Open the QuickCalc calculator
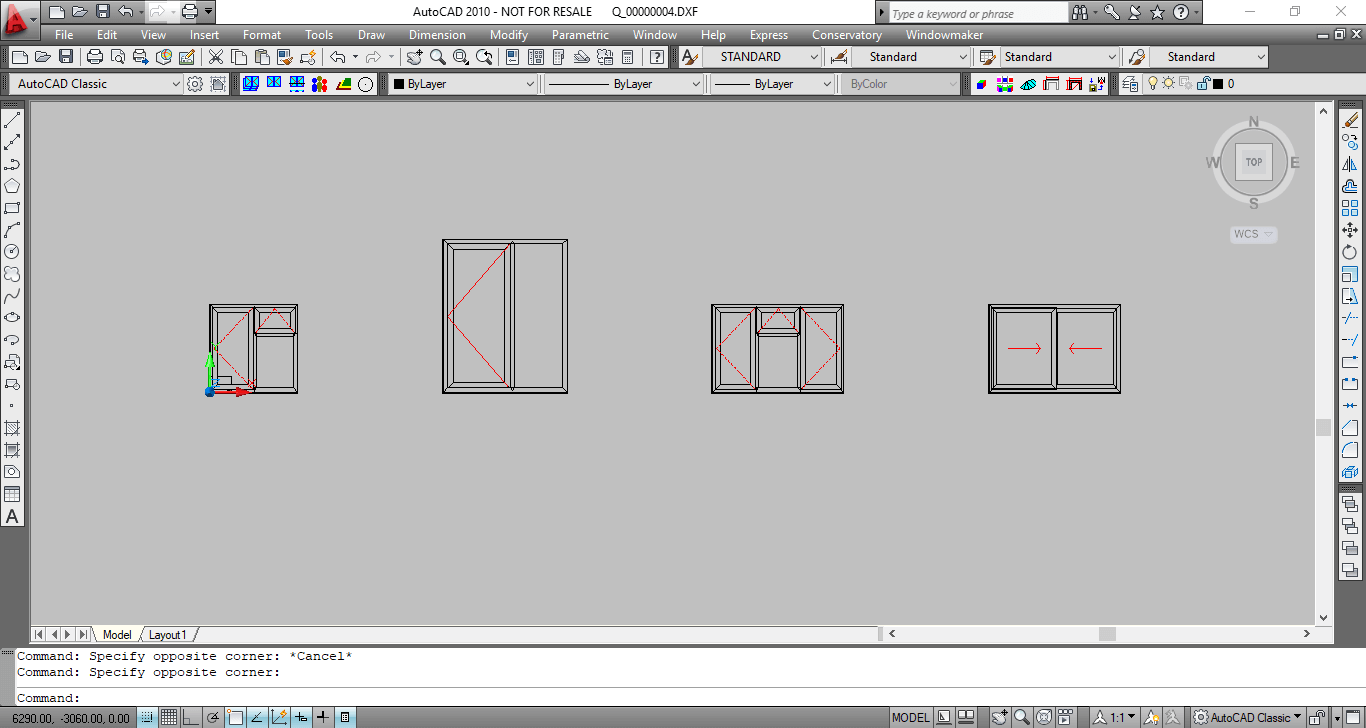The image size is (1366, 728). 627,57
